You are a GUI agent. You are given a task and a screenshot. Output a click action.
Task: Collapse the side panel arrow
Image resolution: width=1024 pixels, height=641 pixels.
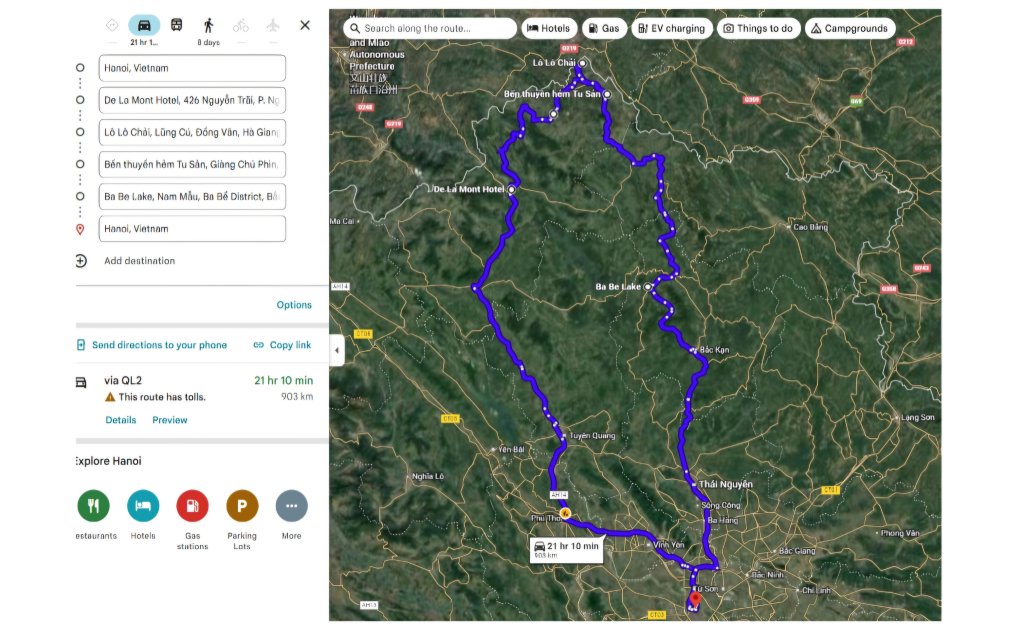pos(336,351)
